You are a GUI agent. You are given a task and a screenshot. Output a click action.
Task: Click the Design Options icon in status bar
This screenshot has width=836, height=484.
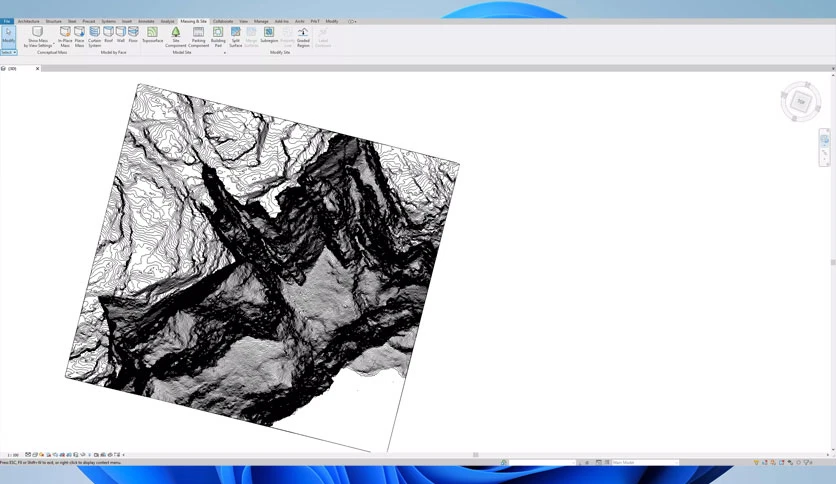(599, 462)
